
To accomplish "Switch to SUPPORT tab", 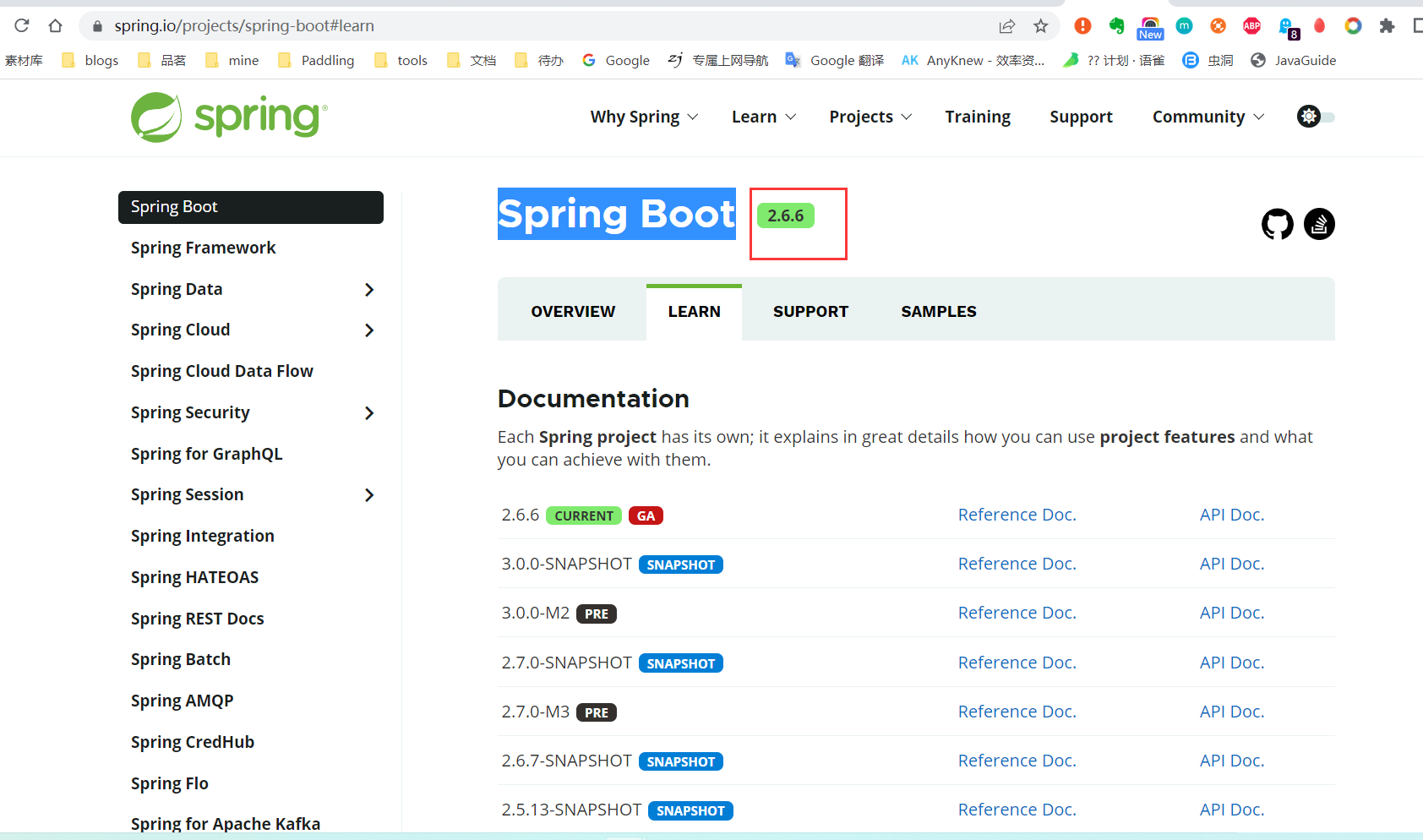I will tap(810, 312).
